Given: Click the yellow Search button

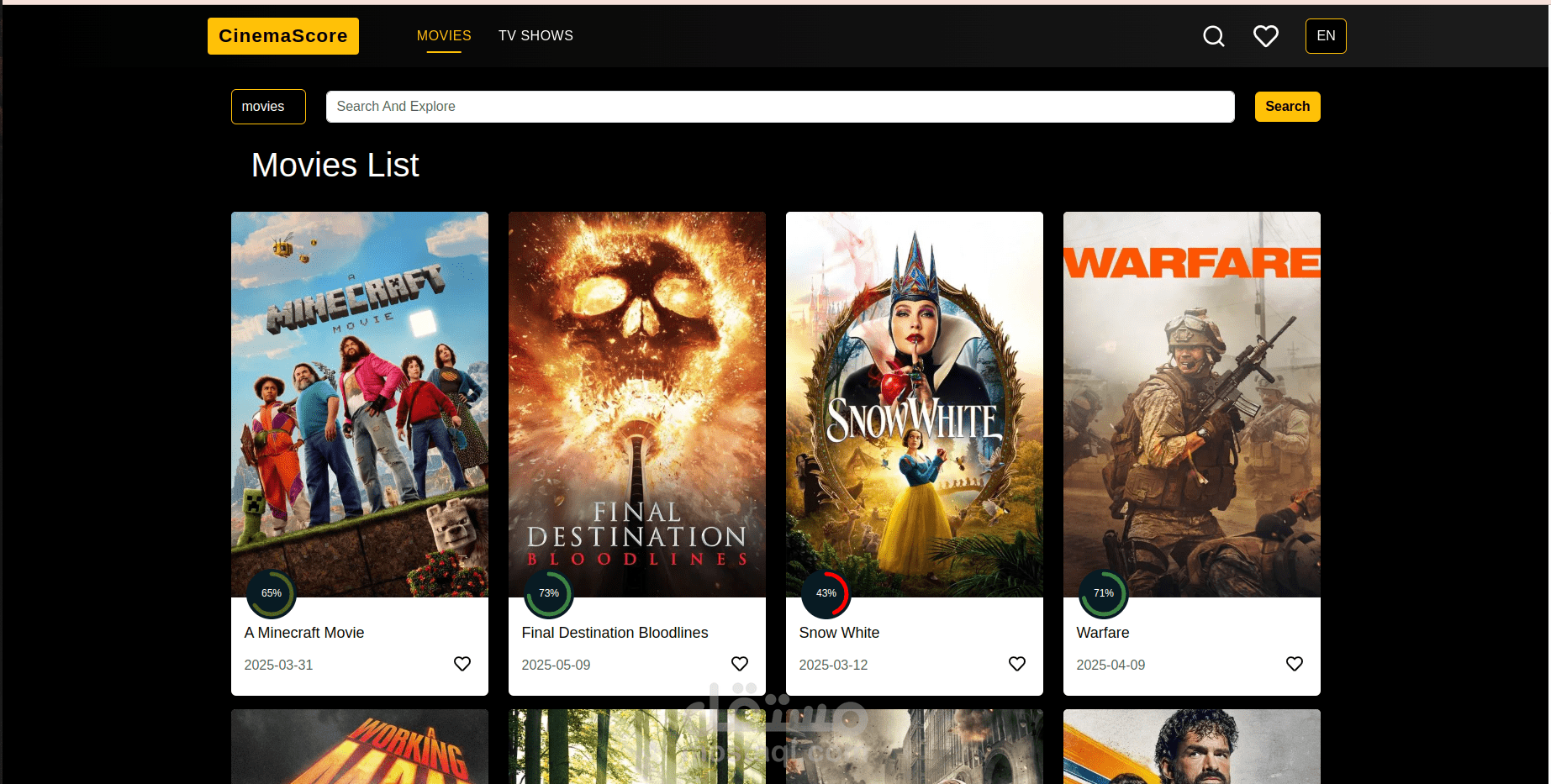Looking at the screenshot, I should tap(1287, 107).
